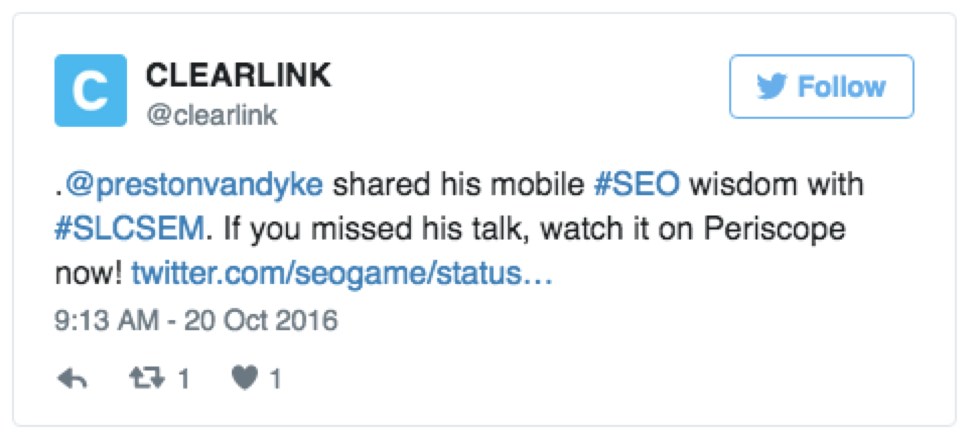Select the #SEO hashtag
The width and height of the screenshot is (975, 445).
[638, 185]
